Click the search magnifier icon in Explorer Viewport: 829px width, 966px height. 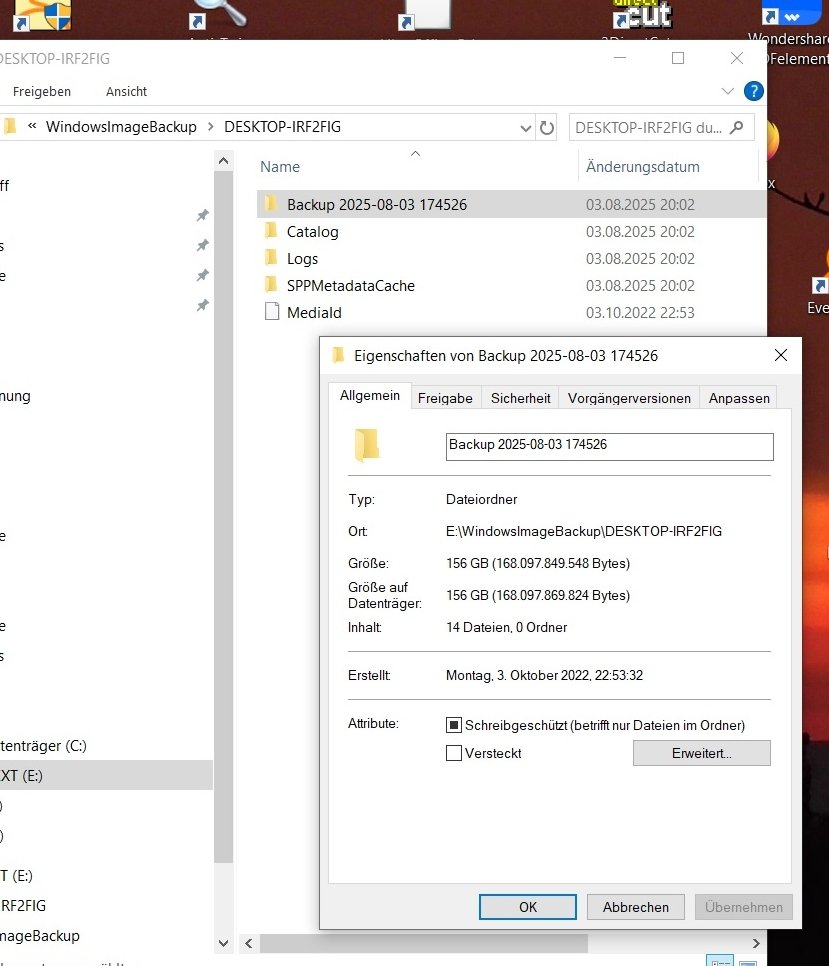coord(737,128)
